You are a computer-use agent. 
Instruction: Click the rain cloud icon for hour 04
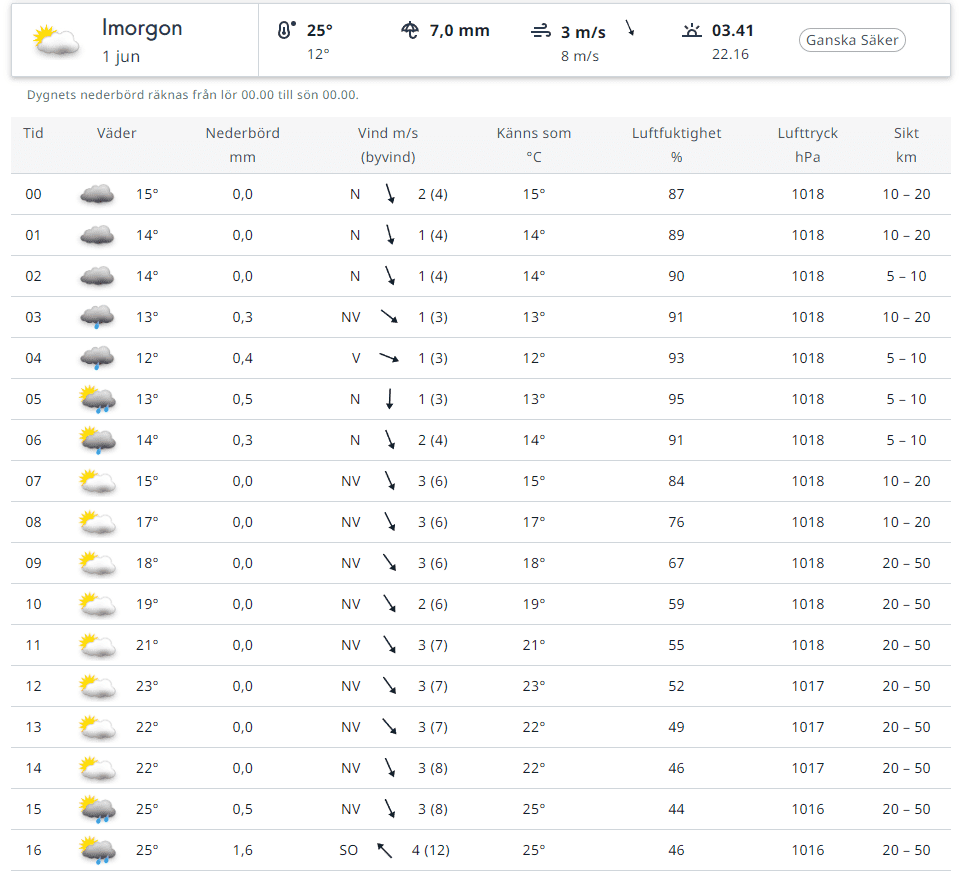pyautogui.click(x=97, y=358)
